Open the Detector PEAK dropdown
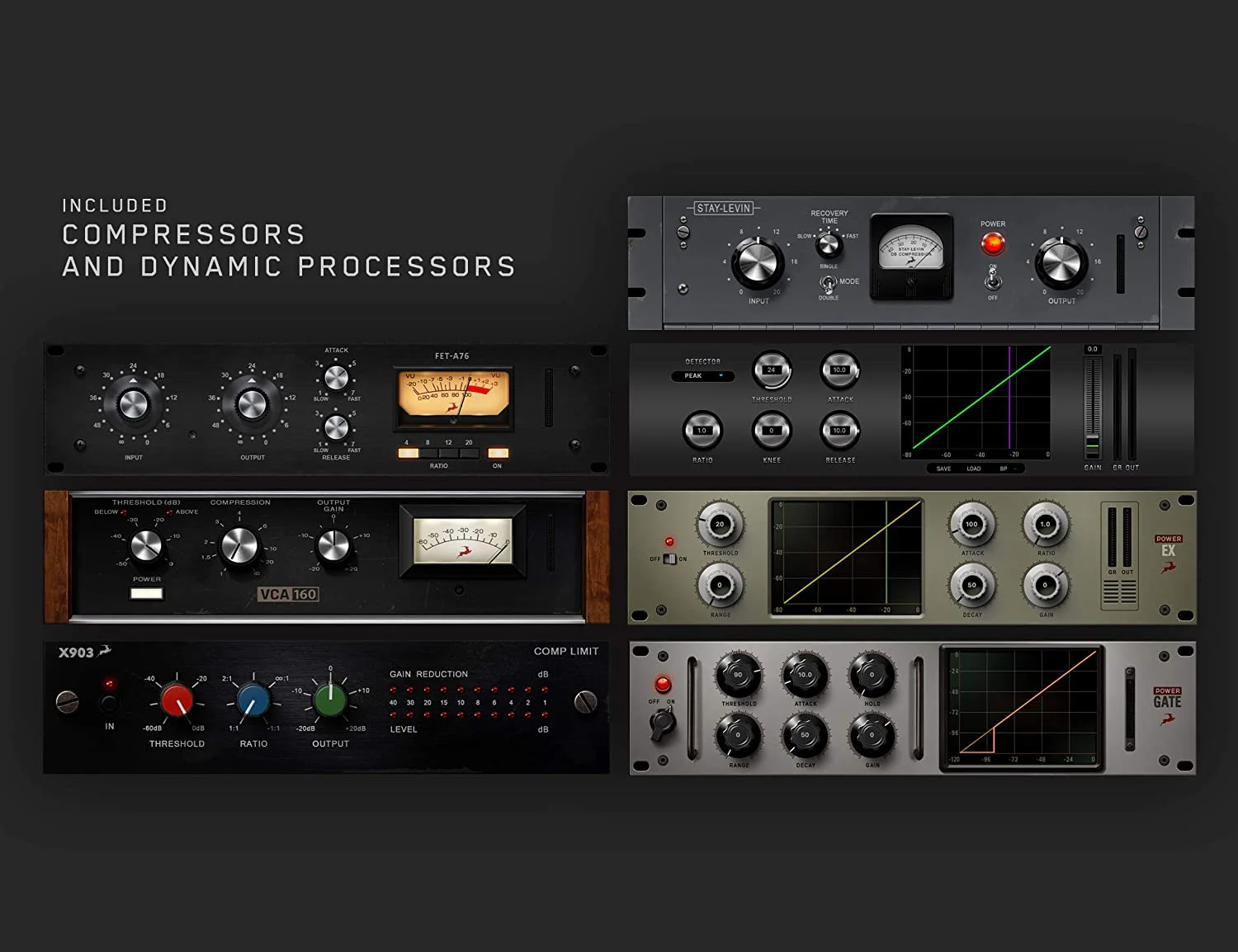The width and height of the screenshot is (1238, 952). point(702,376)
